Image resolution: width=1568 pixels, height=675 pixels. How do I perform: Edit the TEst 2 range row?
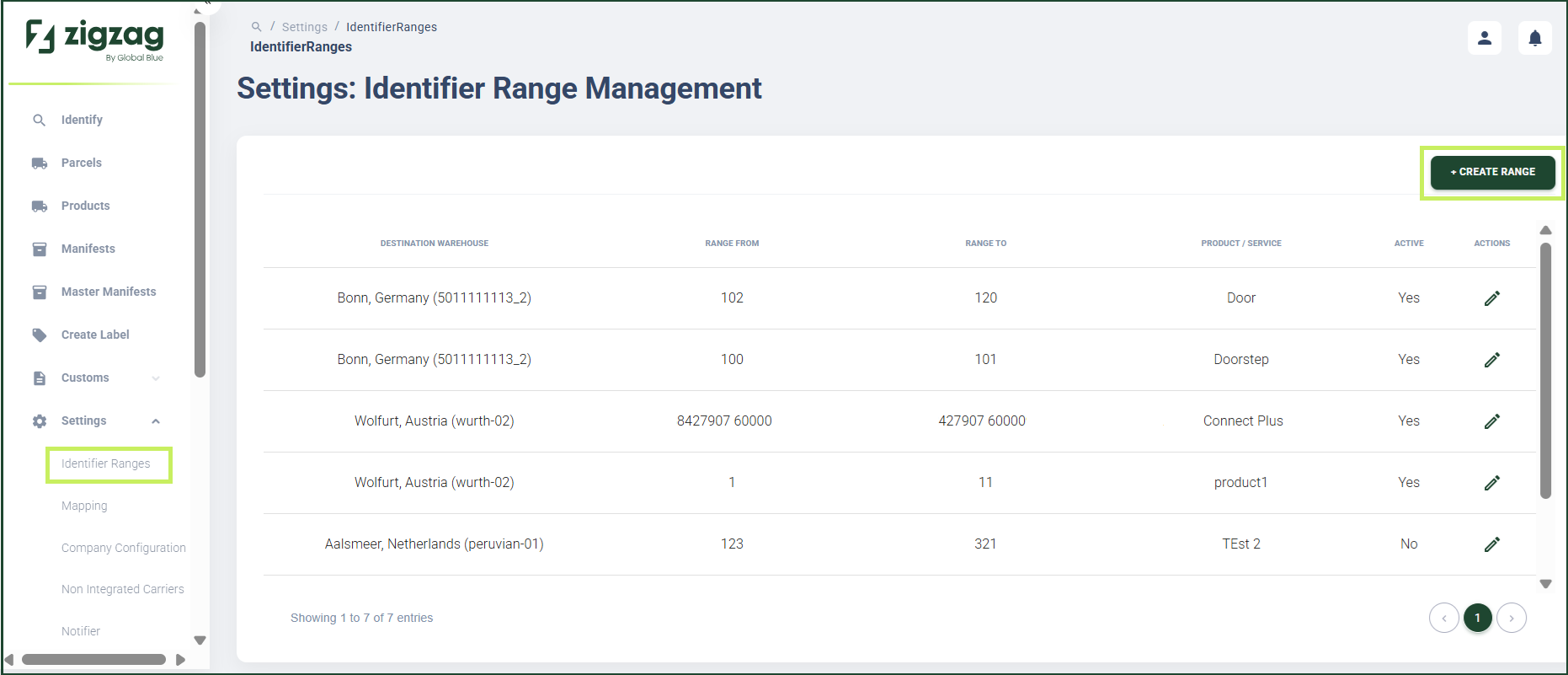pos(1491,544)
